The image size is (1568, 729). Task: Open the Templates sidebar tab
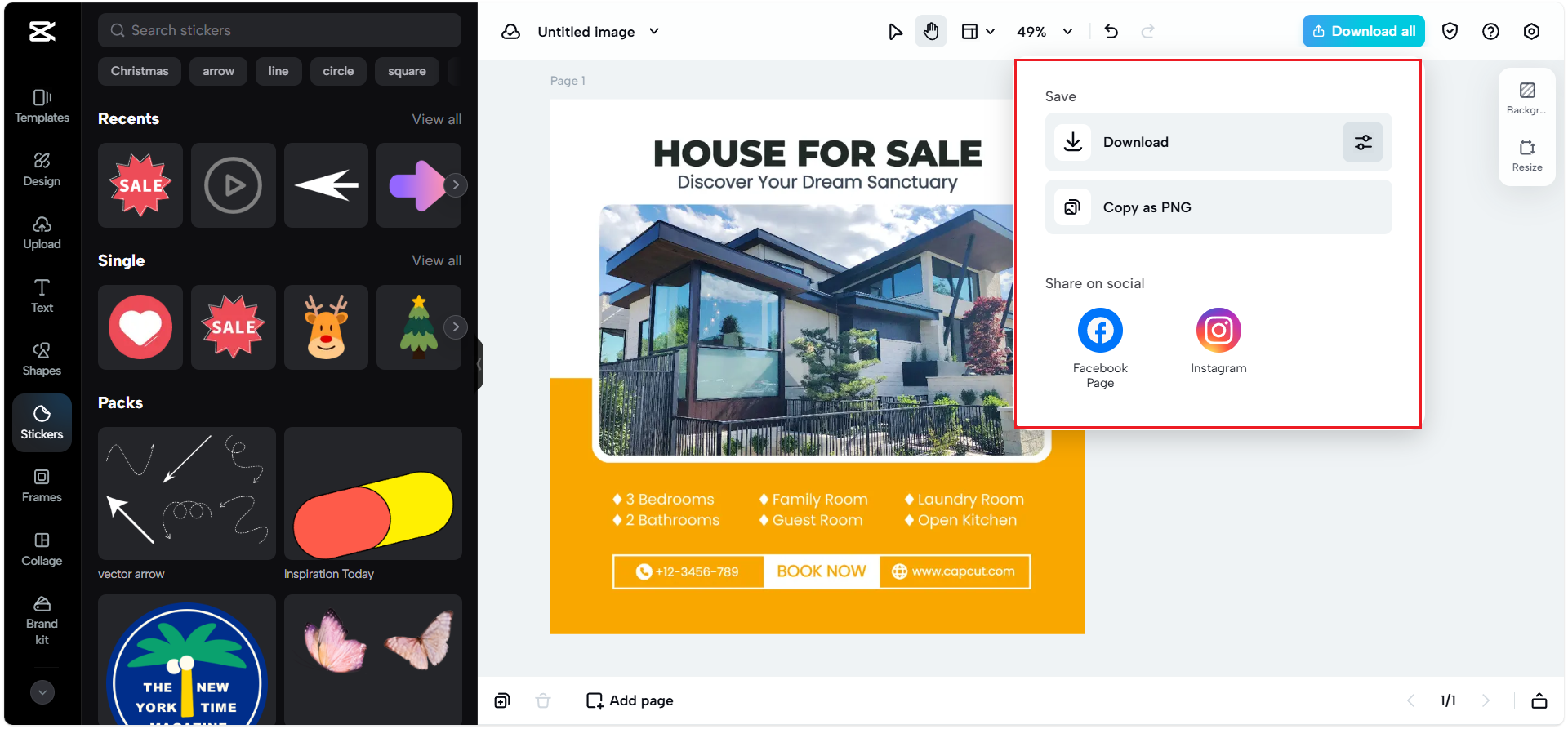(x=42, y=106)
